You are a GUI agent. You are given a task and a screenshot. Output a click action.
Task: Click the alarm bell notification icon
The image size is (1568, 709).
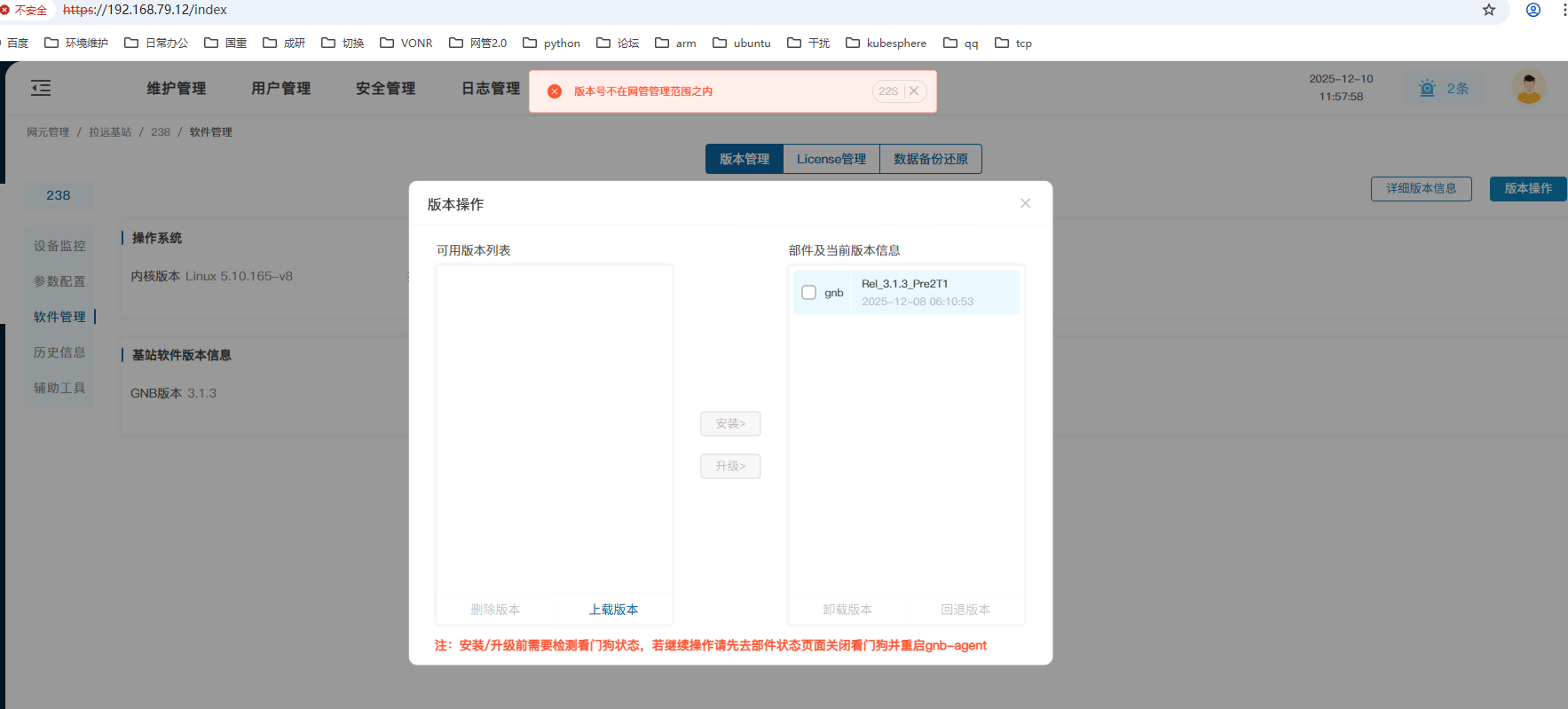pyautogui.click(x=1427, y=89)
